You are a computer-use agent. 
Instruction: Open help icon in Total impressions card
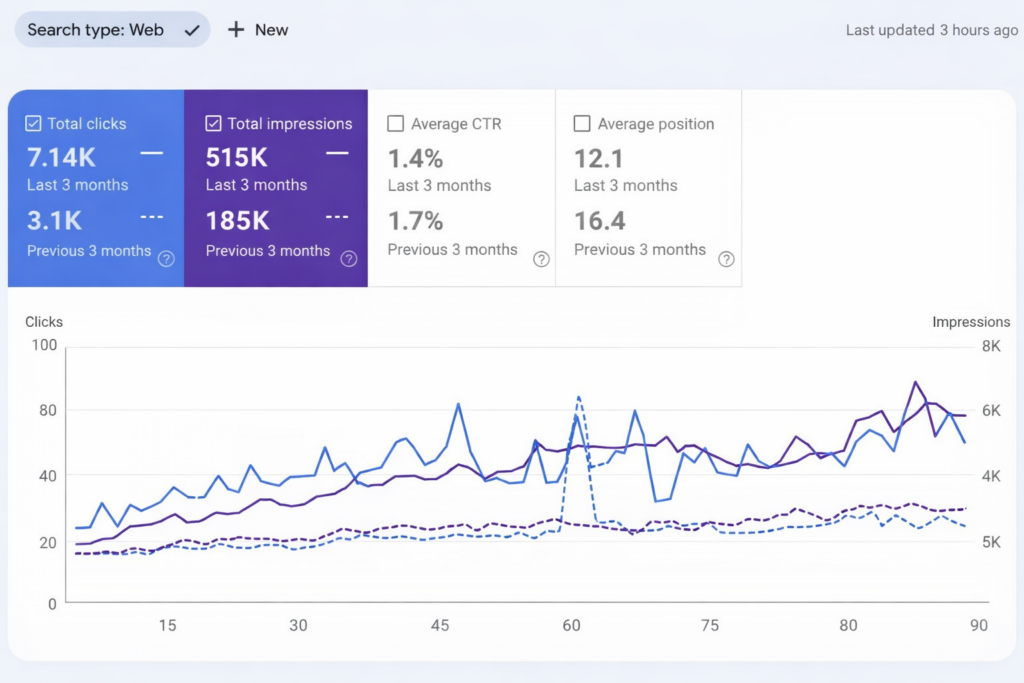[x=348, y=259]
